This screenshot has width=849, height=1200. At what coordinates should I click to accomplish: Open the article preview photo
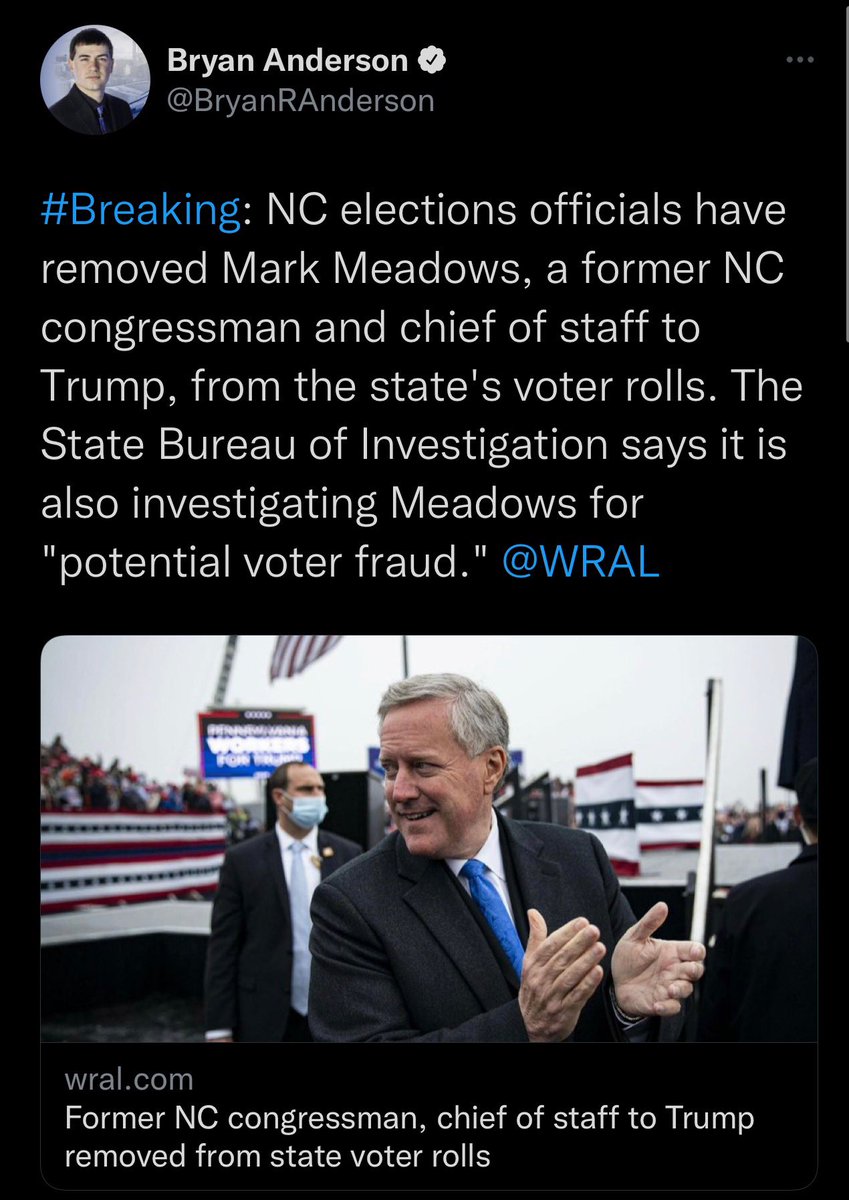[429, 839]
